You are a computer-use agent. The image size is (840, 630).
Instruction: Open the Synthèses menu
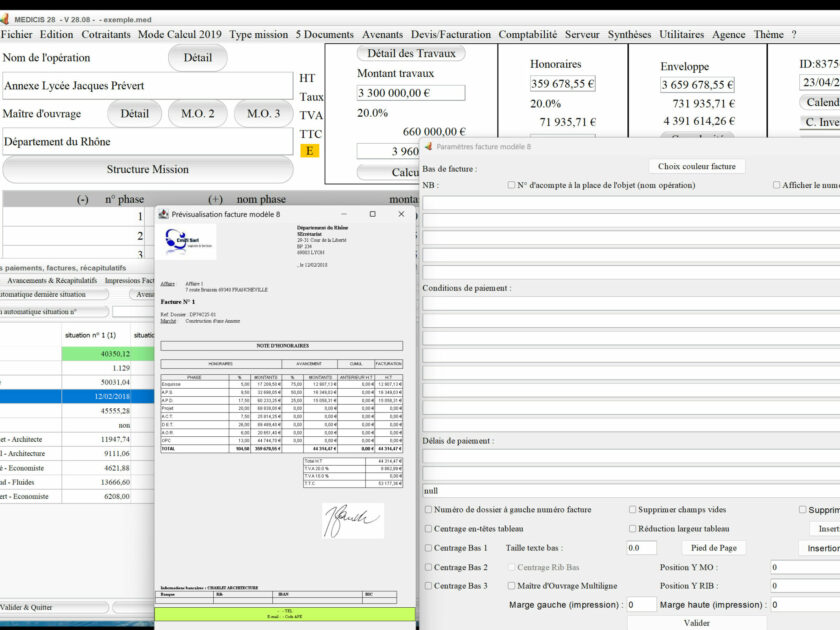(x=629, y=34)
